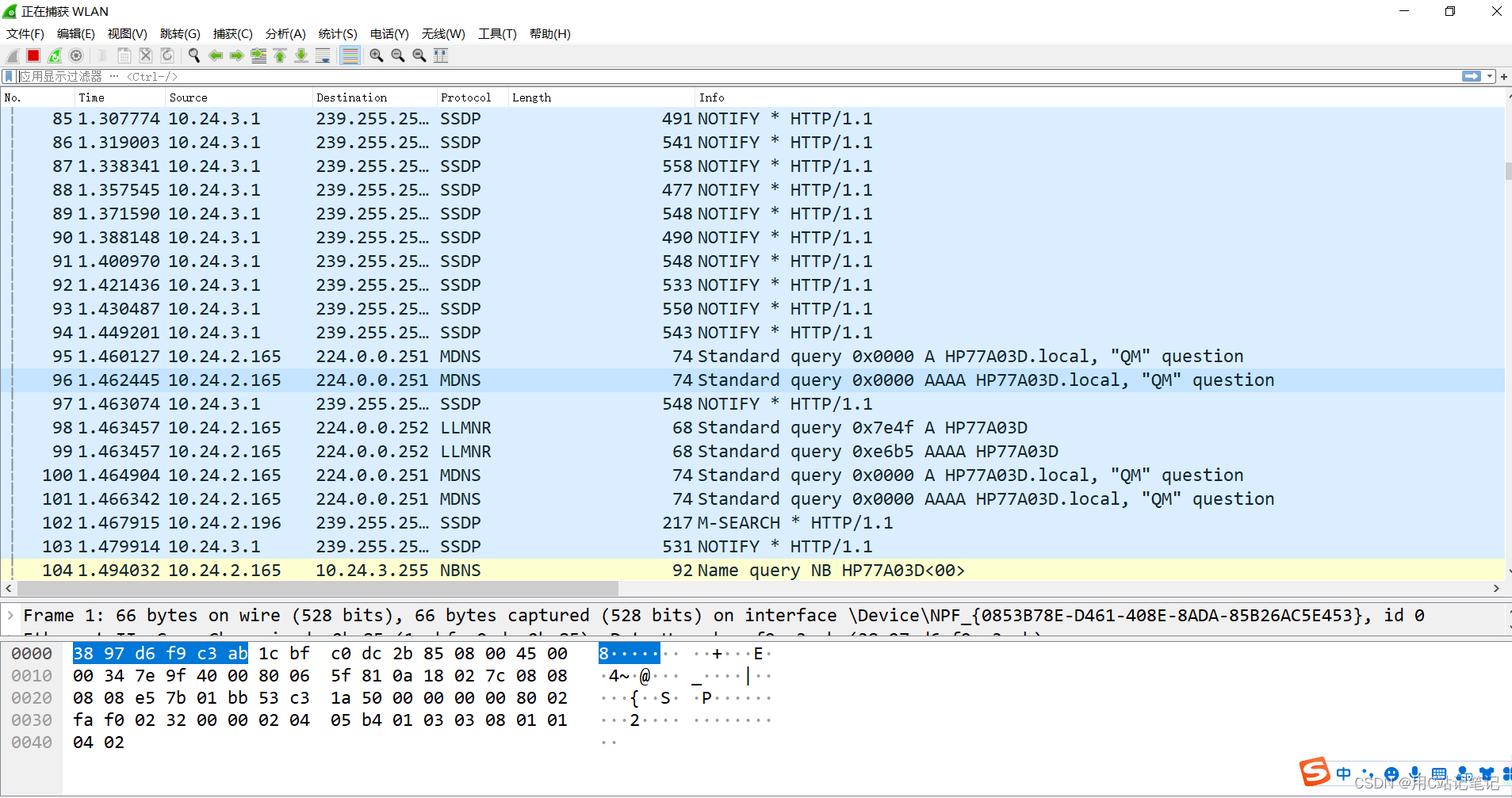Sort by the Protocol column header
This screenshot has height=798, width=1512.
tap(473, 97)
